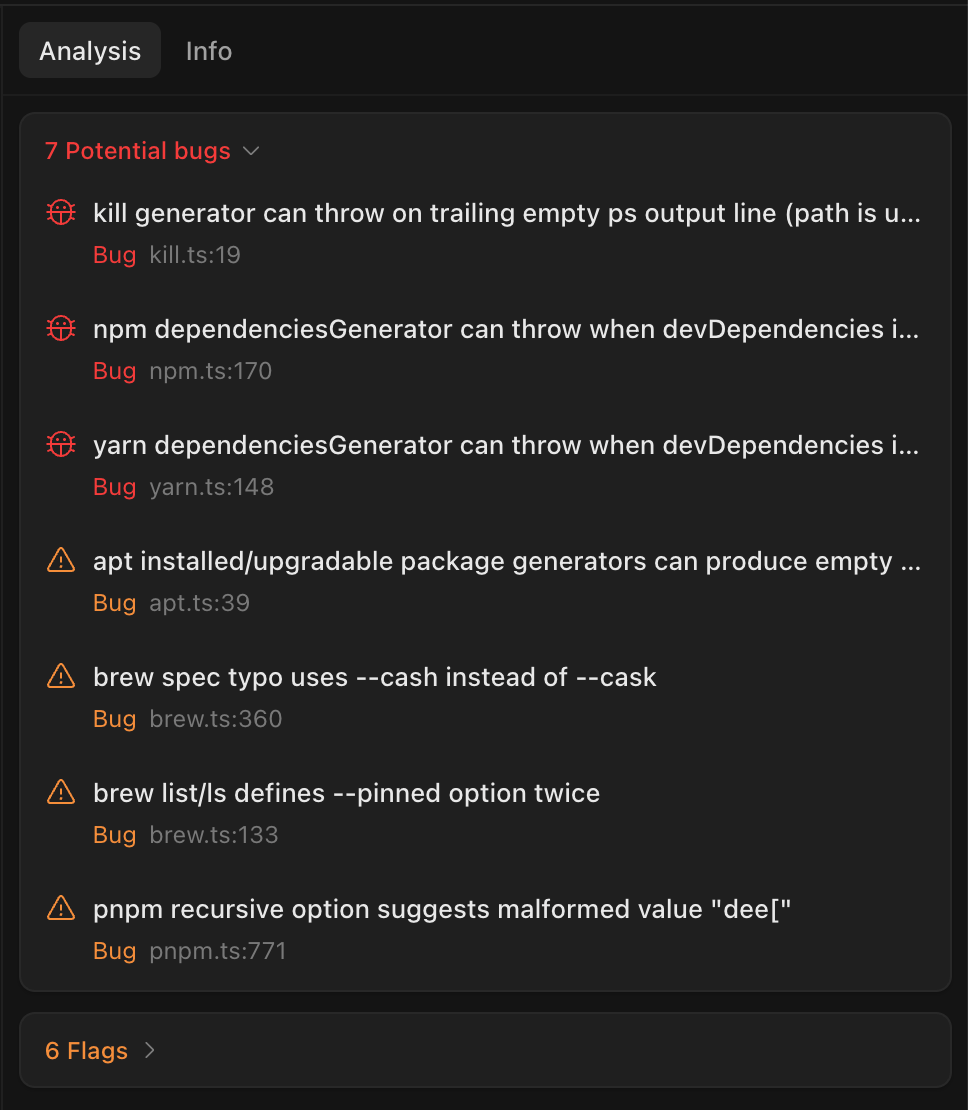Viewport: 968px width, 1110px height.
Task: Click the chevron next to 6 Flags
Action: (x=150, y=1051)
